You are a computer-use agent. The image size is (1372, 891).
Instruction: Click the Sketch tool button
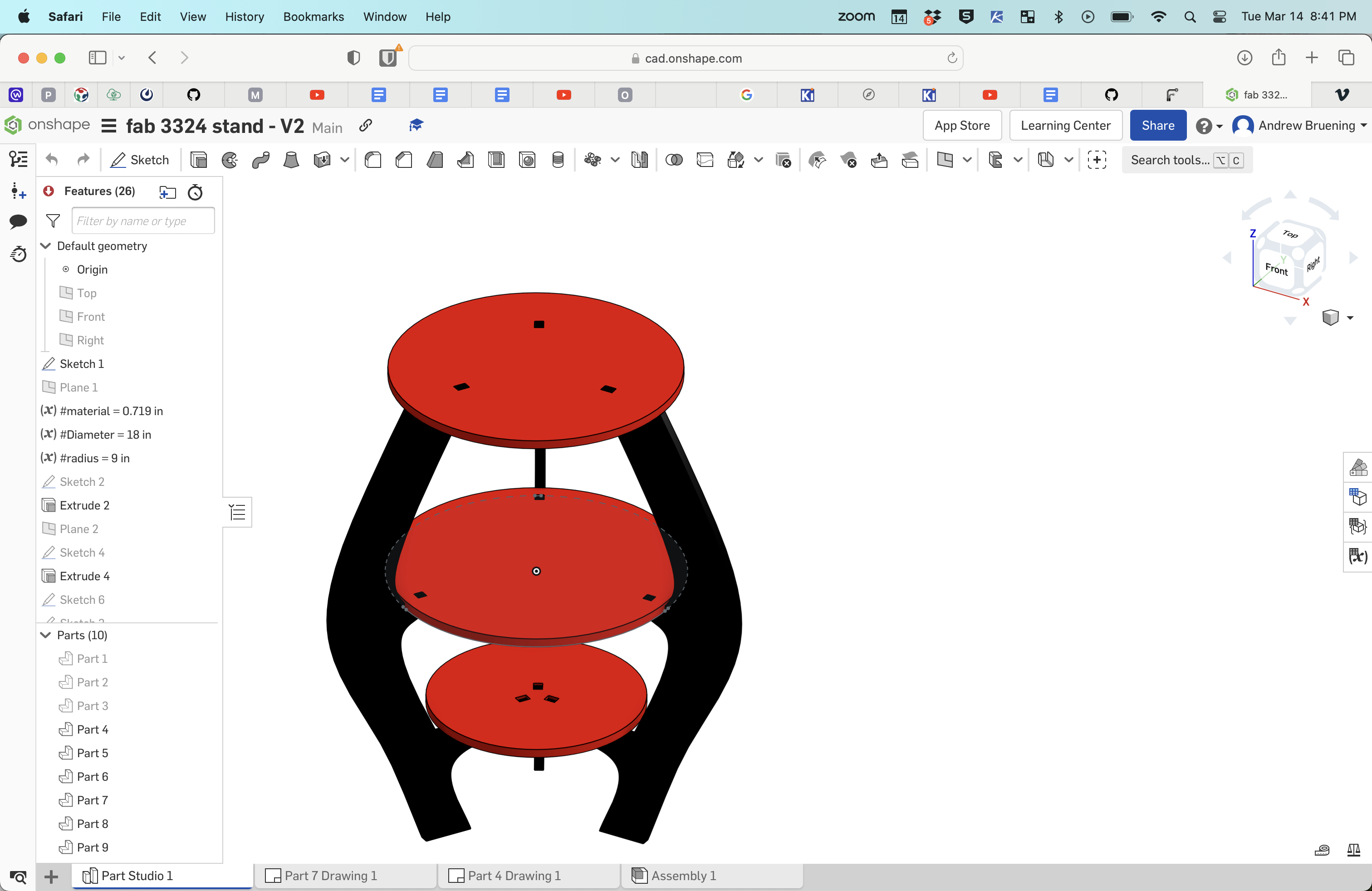(x=139, y=160)
